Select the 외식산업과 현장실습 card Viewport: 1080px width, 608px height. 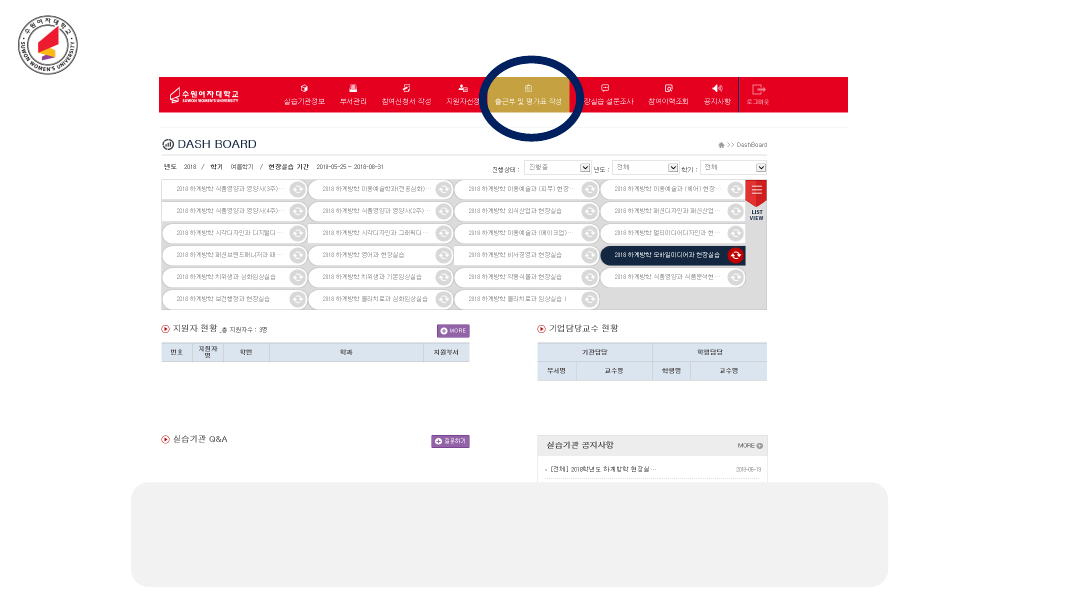coord(526,211)
